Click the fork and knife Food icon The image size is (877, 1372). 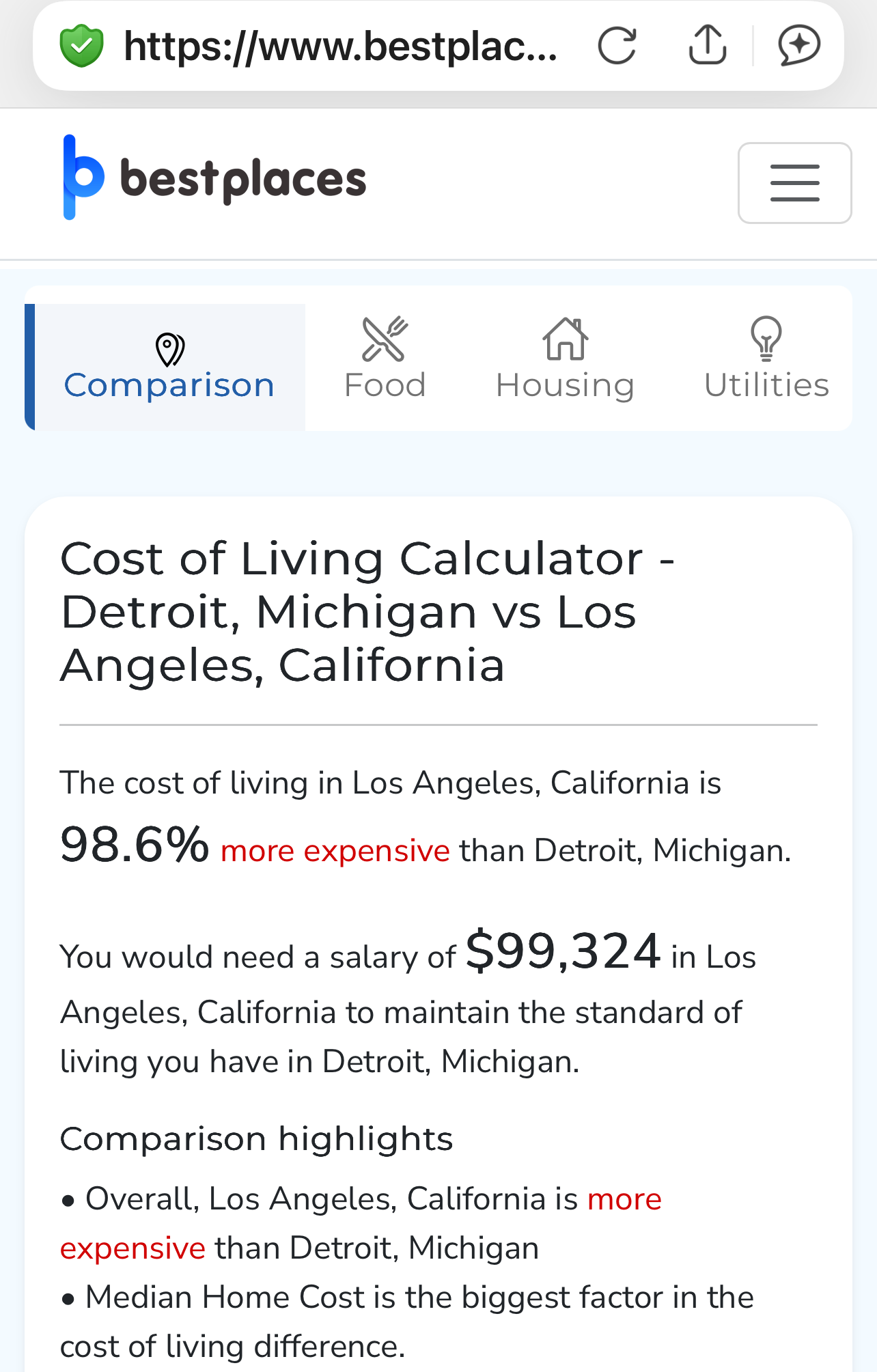coord(385,339)
